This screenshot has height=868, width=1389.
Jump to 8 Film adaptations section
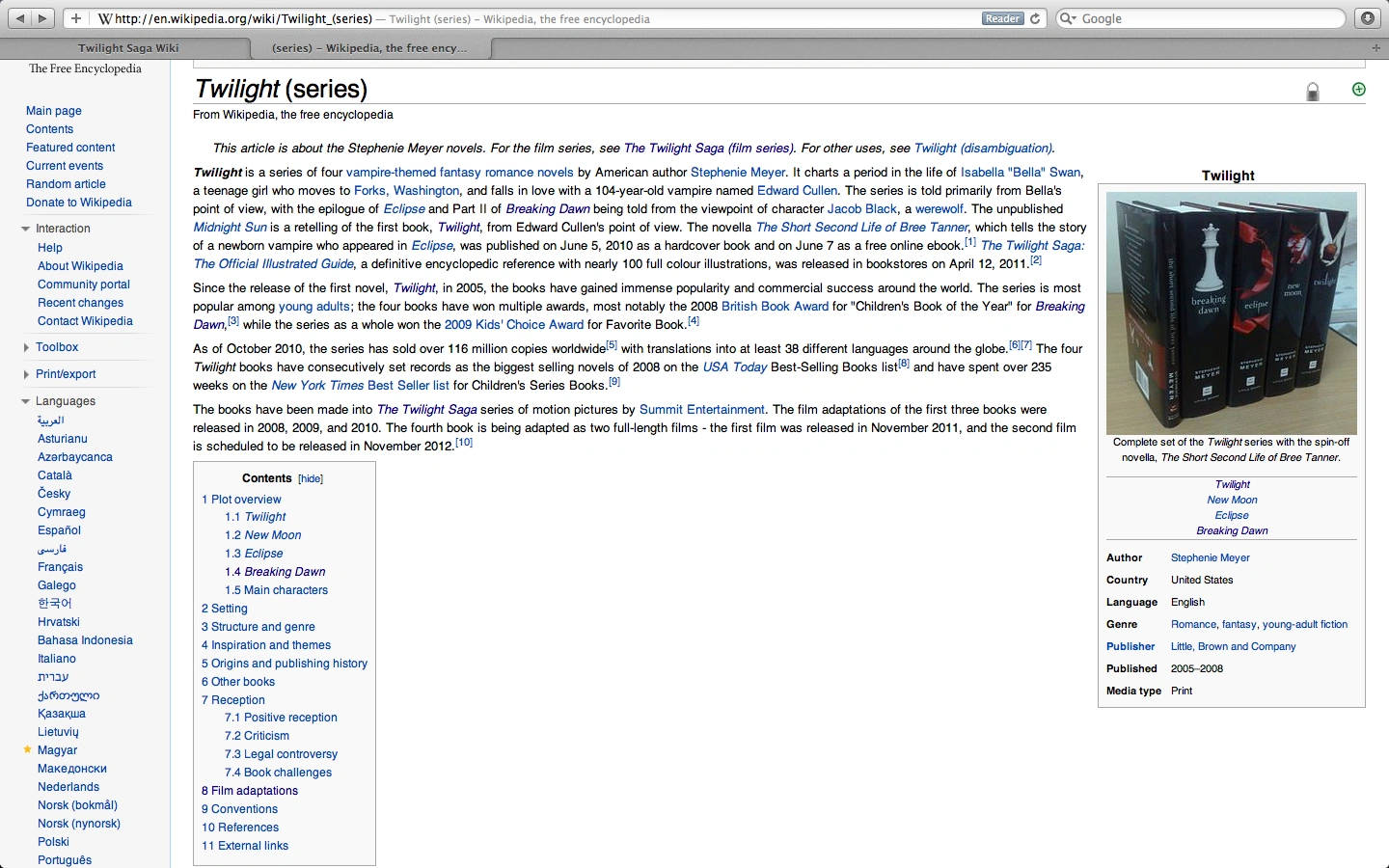click(x=250, y=791)
